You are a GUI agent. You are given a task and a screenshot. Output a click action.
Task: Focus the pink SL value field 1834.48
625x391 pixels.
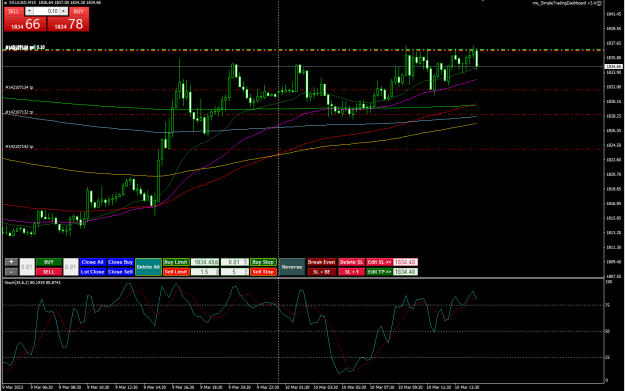pyautogui.click(x=405, y=262)
